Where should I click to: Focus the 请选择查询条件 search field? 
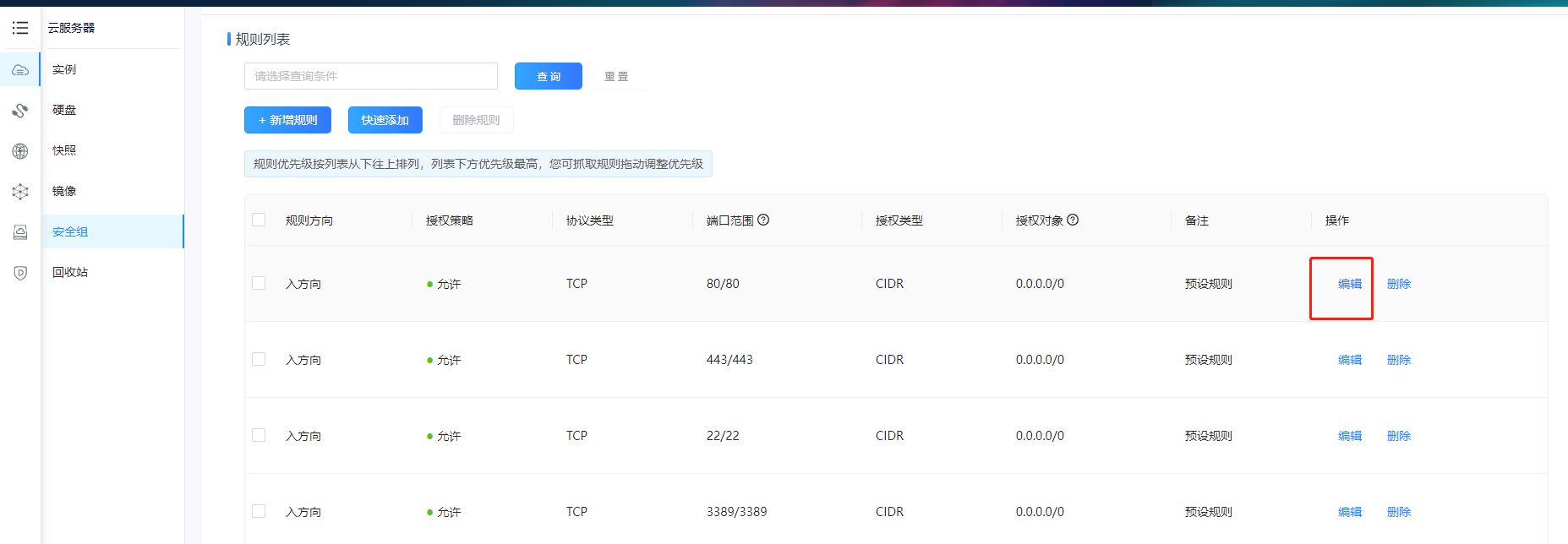tap(371, 76)
